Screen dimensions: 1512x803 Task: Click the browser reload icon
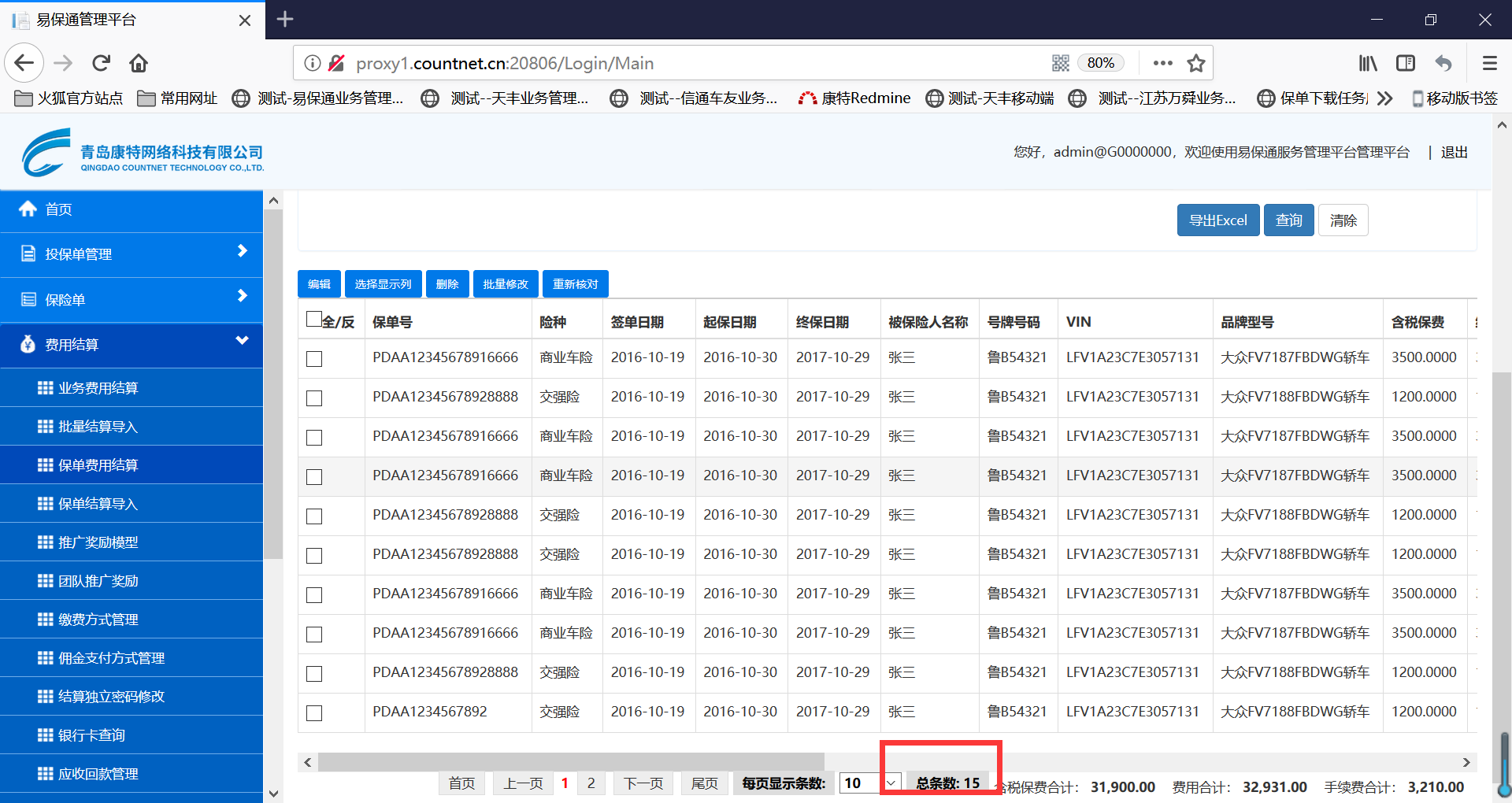[101, 63]
